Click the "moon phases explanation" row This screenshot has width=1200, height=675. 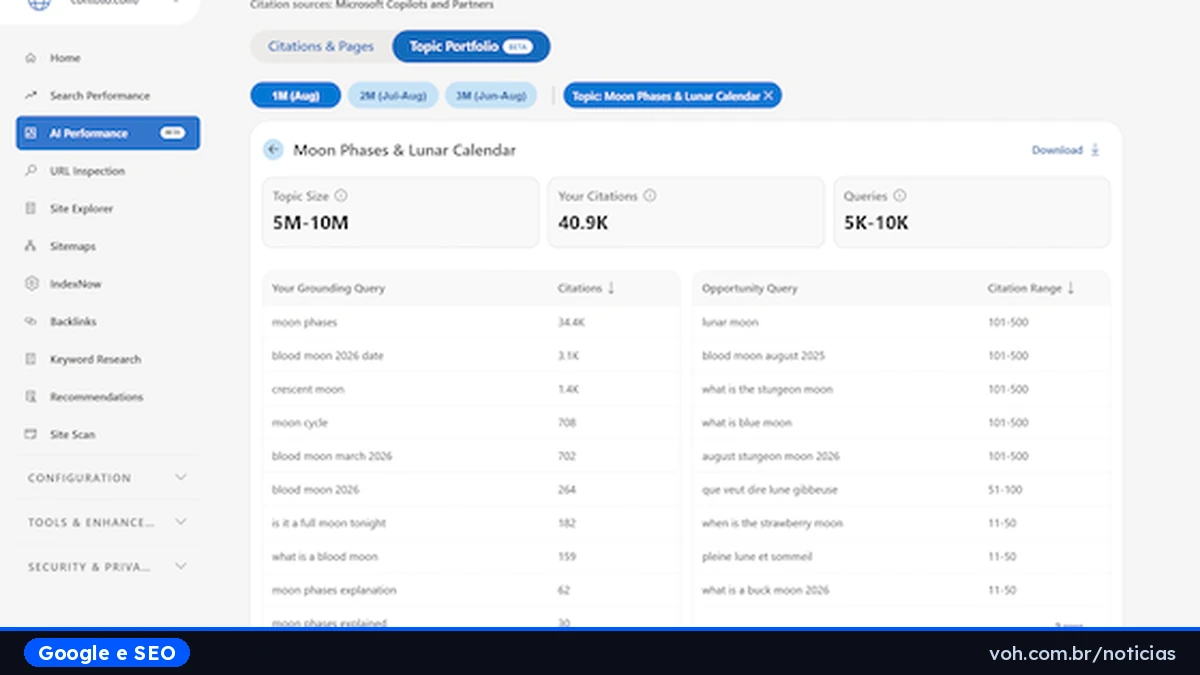point(470,590)
